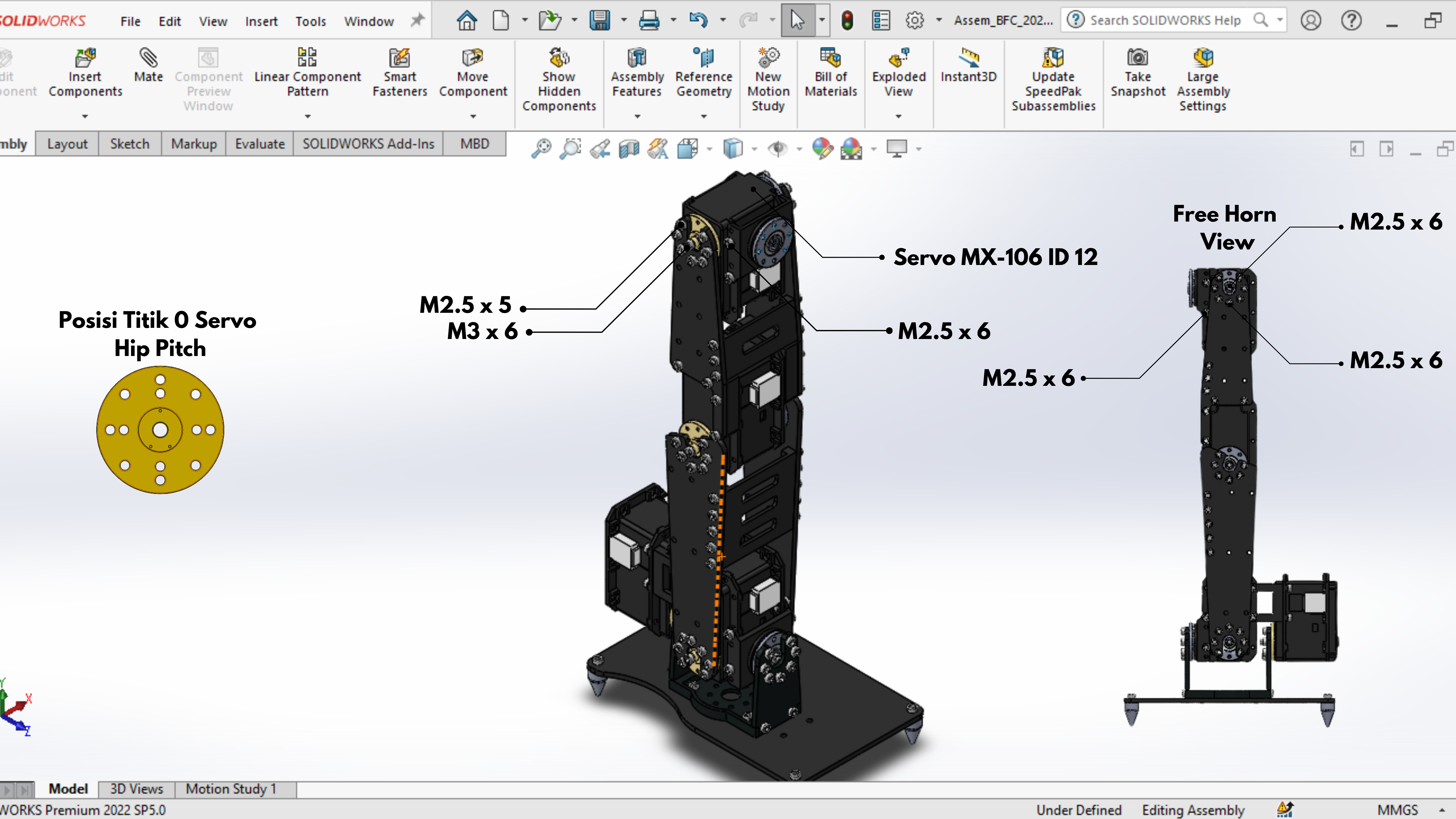Open the Edit menu
Image resolution: width=1456 pixels, height=819 pixels.
click(170, 22)
